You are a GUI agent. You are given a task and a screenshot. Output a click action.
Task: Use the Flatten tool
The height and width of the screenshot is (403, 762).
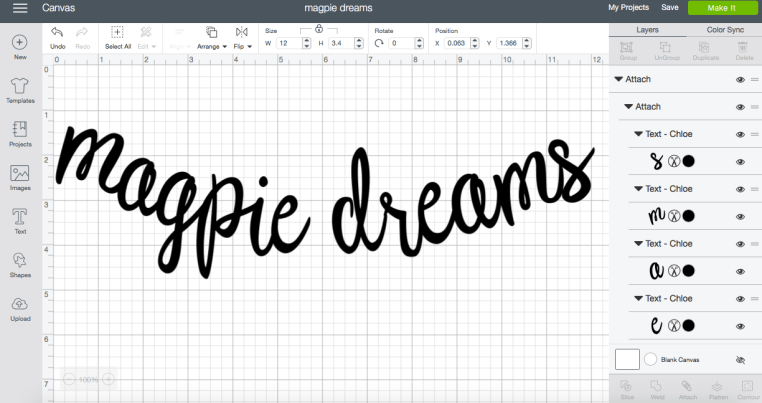click(x=718, y=390)
